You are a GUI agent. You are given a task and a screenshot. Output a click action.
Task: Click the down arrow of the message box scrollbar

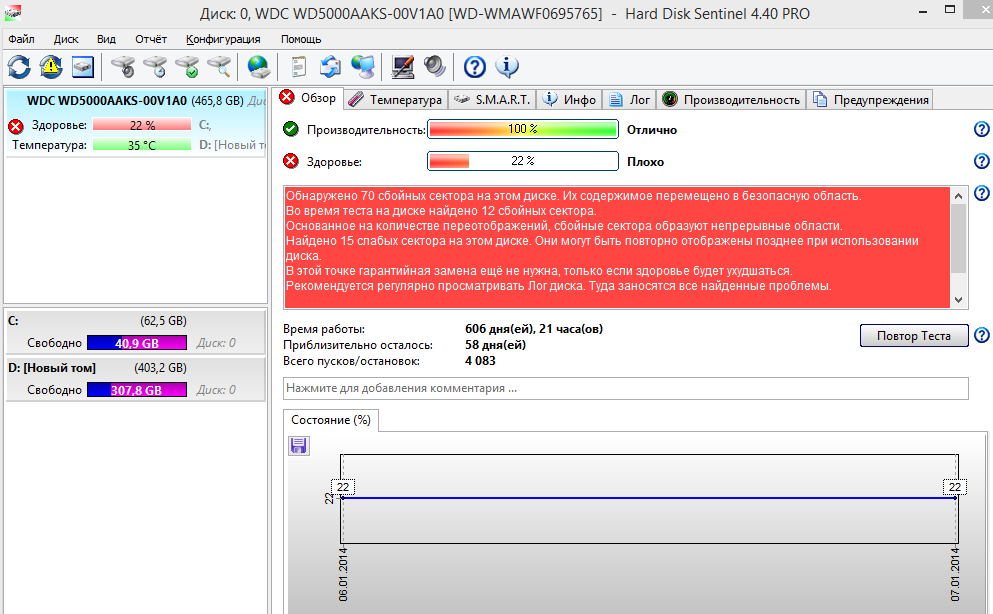[x=958, y=300]
